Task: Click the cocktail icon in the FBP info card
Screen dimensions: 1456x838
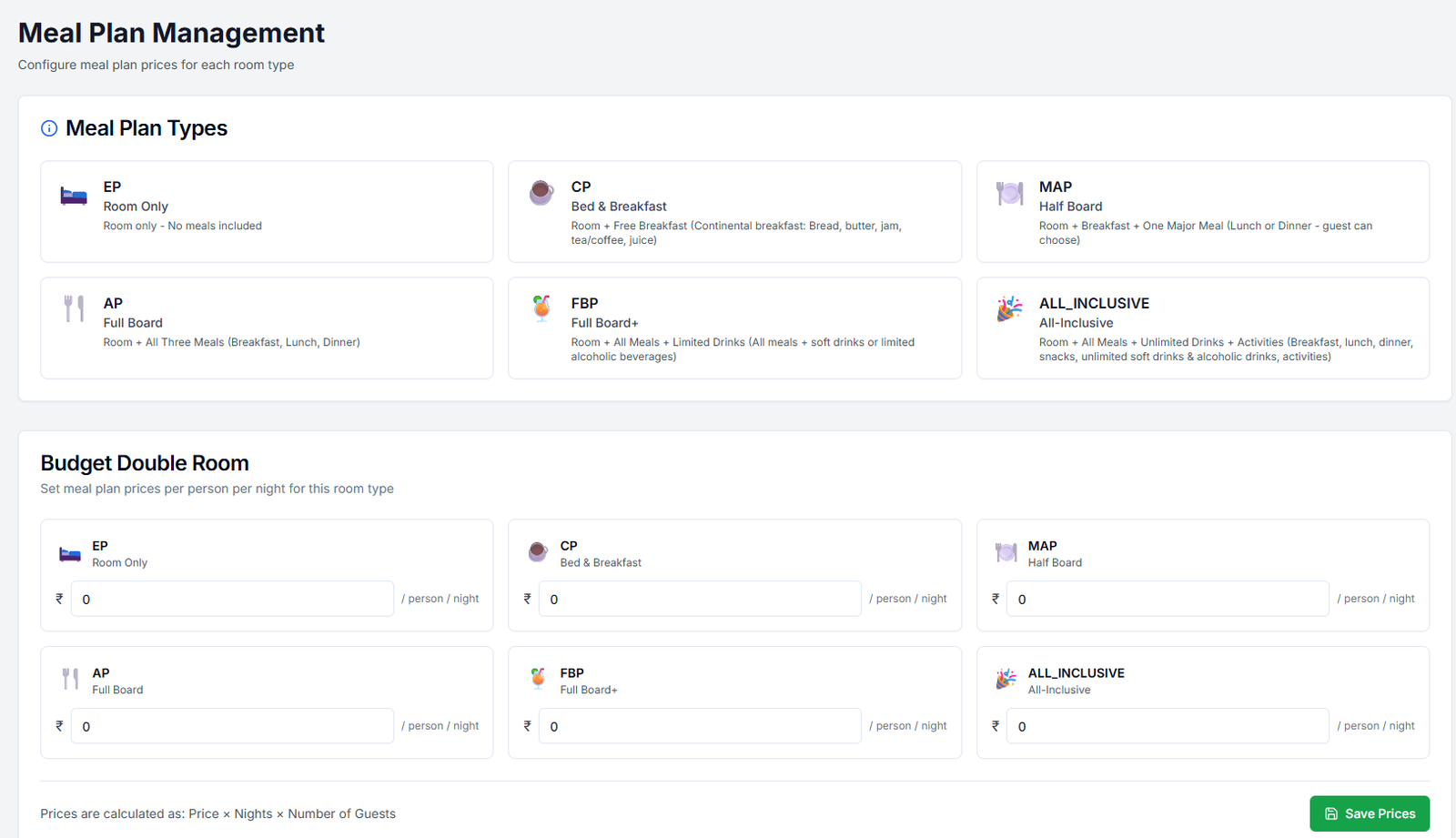Action: (541, 308)
